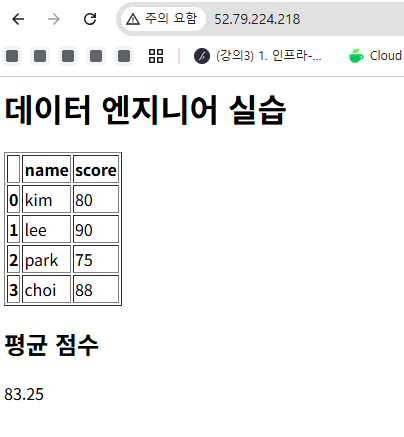
Task: Open the Cloud bookmark with green cup icon
Action: [x=375, y=56]
